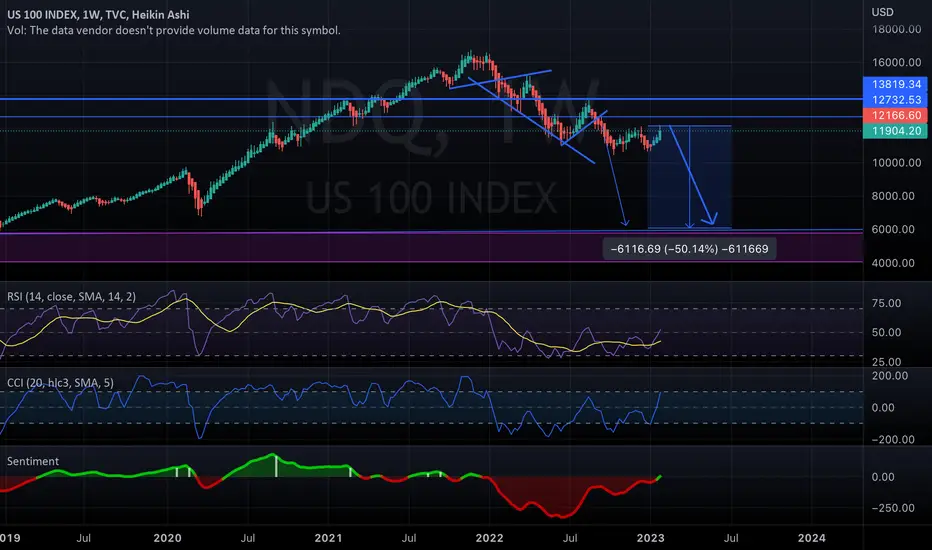Open the CCI (20, hlc3, SMA, 5) legend
Screen dimensions: 932x550
(60, 383)
